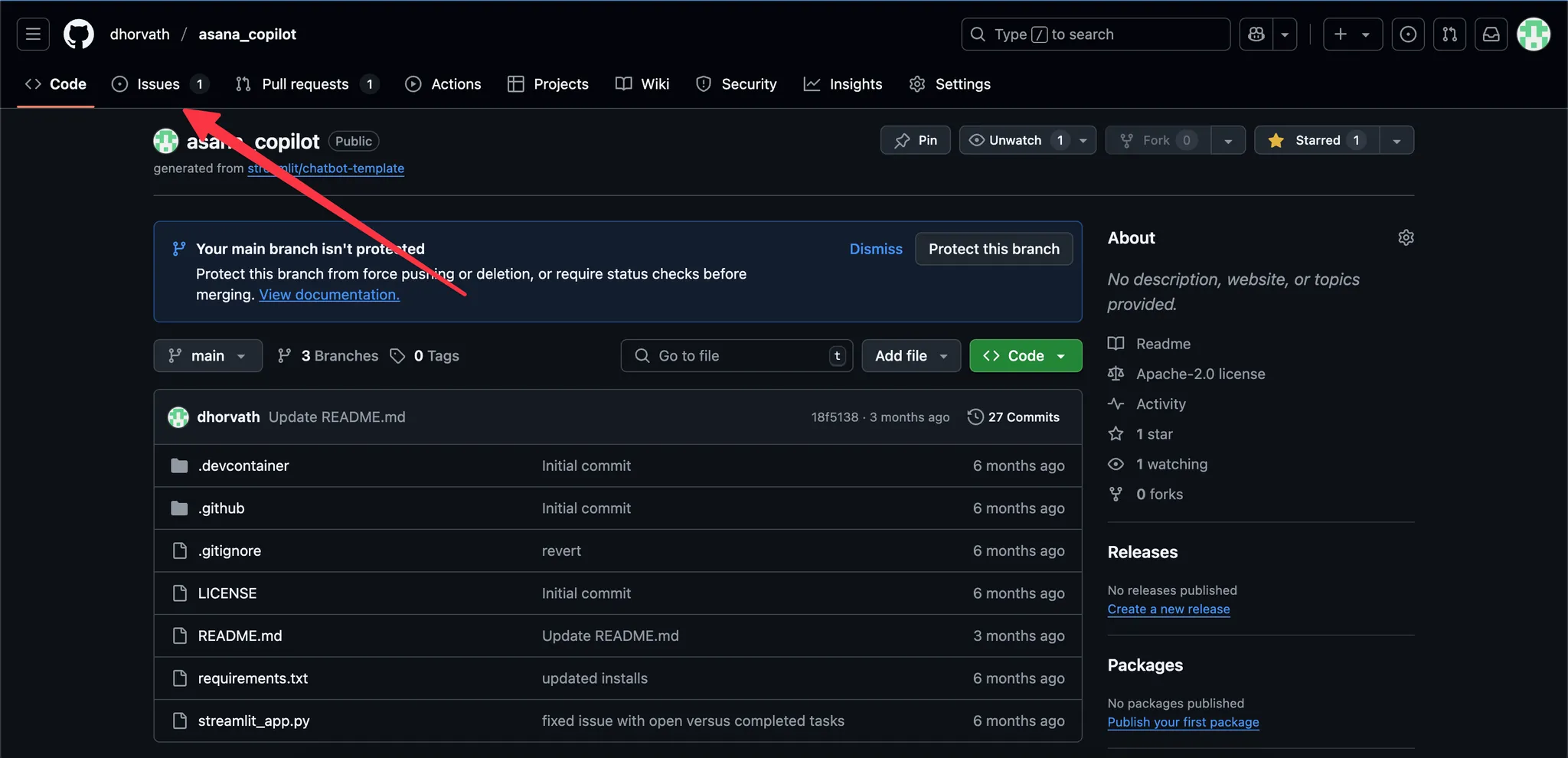1568x758 pixels.
Task: Open the streamlit_app.py file
Action: point(253,720)
